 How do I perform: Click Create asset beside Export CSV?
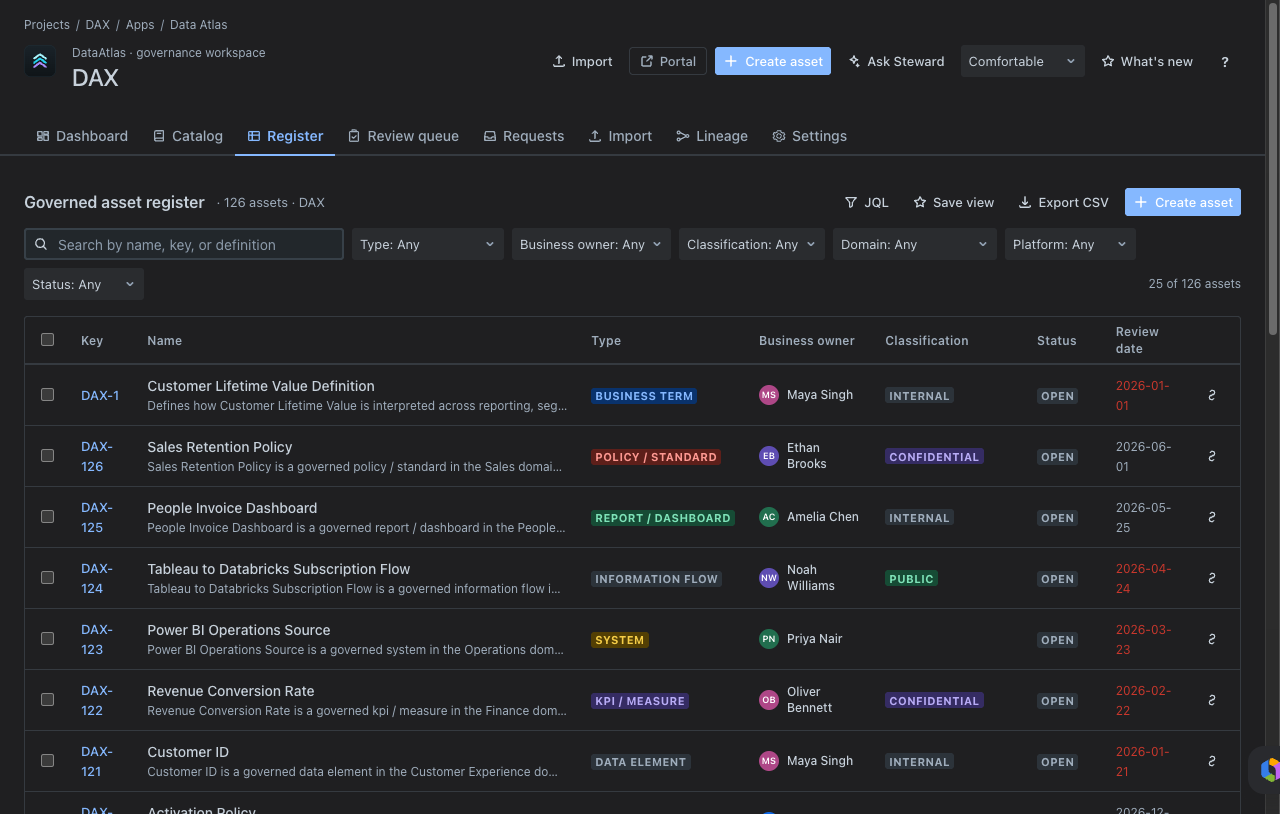pyautogui.click(x=1183, y=202)
